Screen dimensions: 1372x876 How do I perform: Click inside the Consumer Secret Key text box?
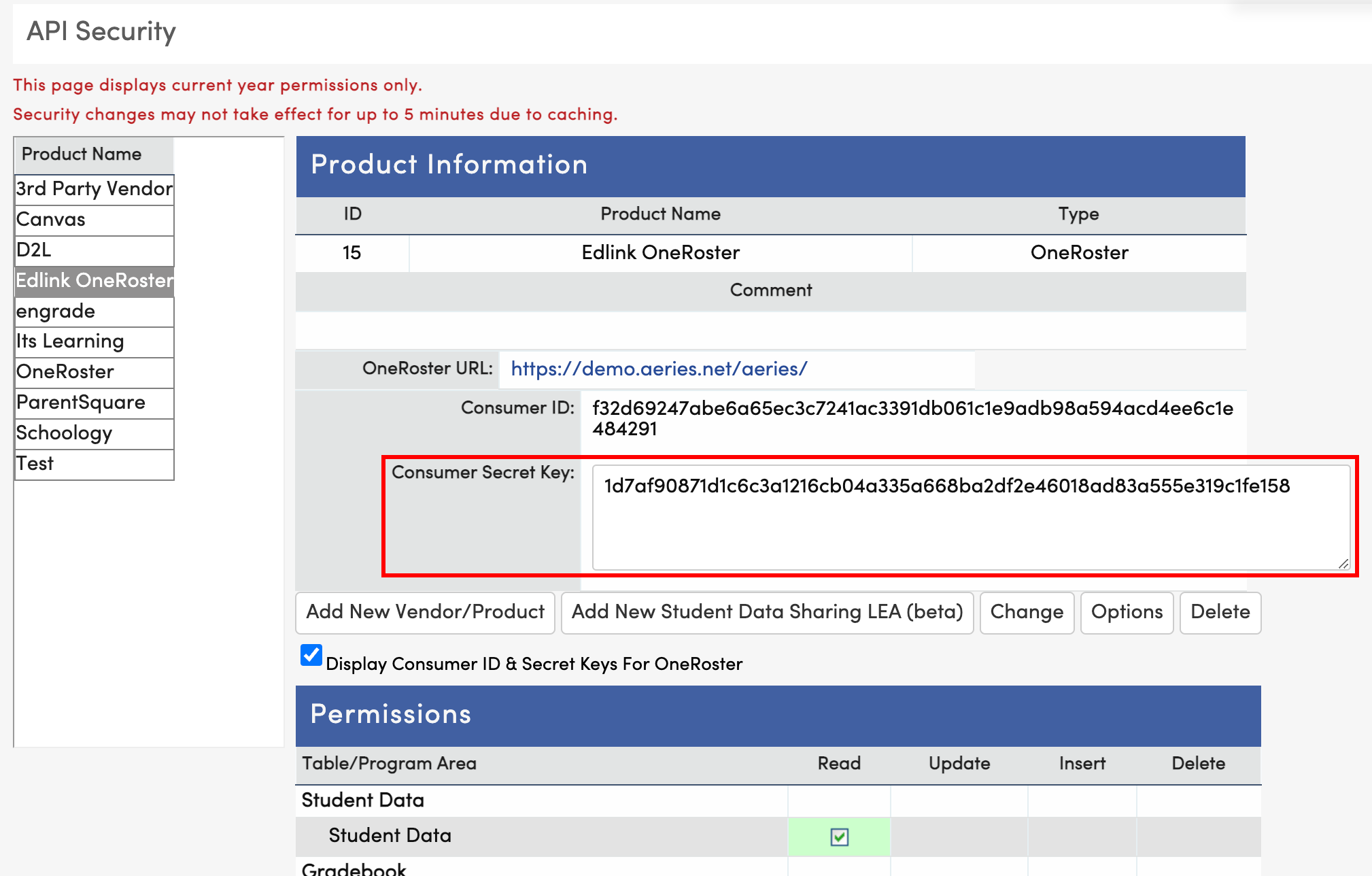pyautogui.click(x=971, y=517)
